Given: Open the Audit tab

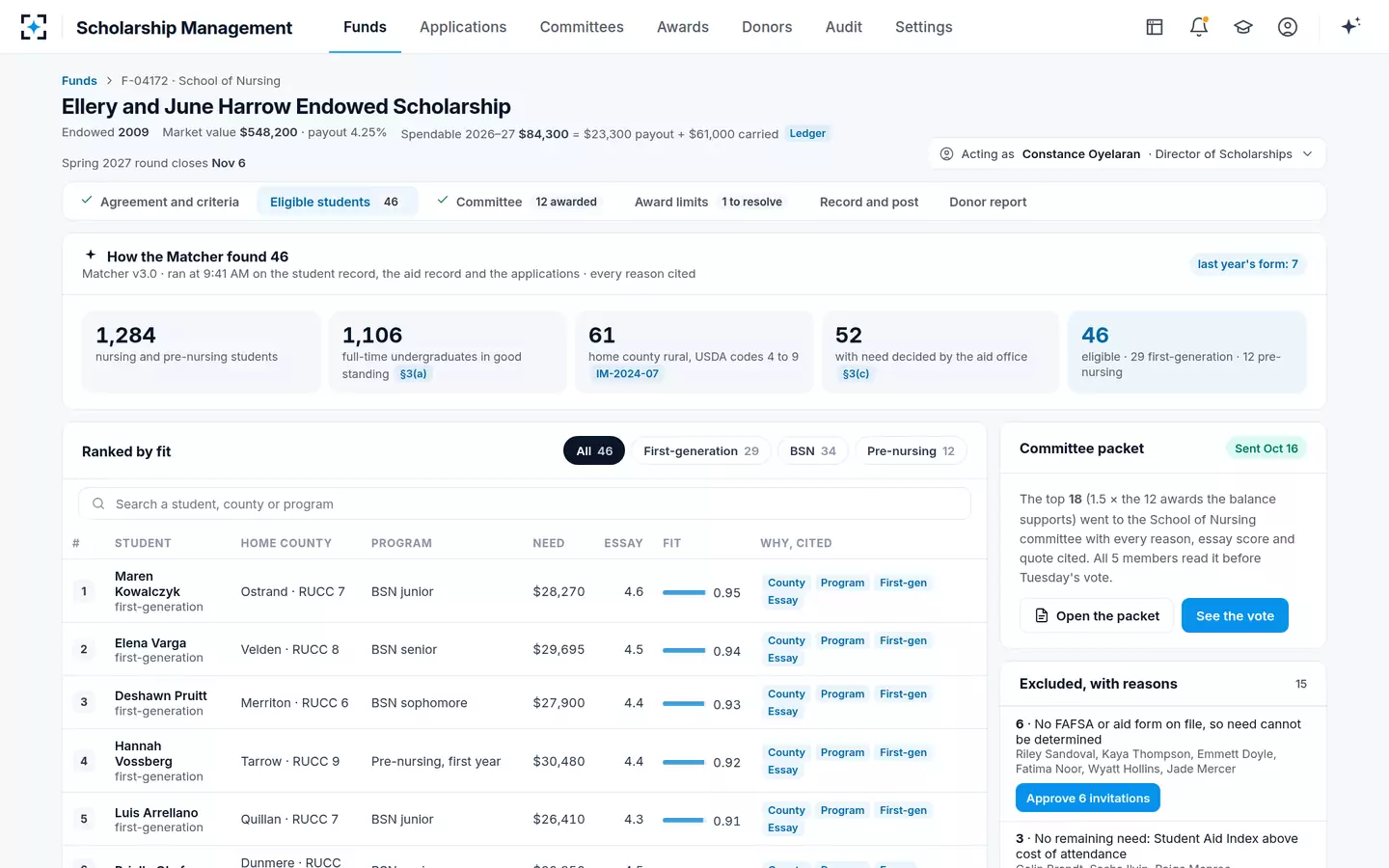Looking at the screenshot, I should tap(844, 27).
